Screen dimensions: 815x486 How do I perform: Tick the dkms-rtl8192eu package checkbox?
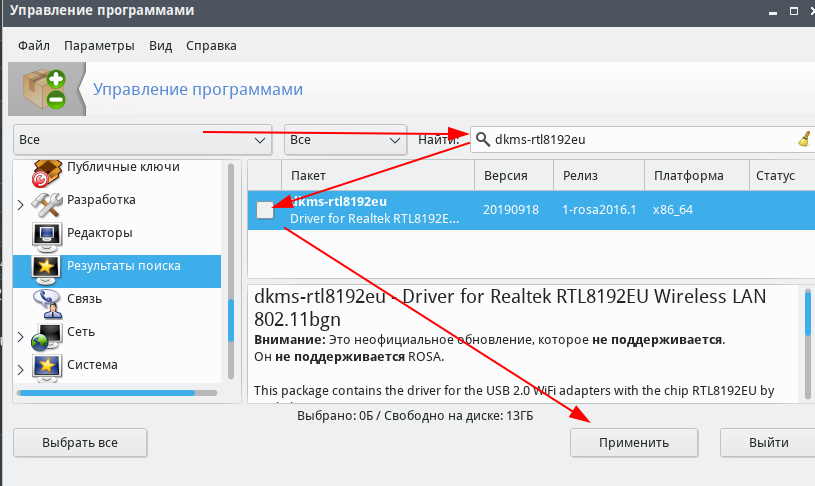(x=265, y=210)
